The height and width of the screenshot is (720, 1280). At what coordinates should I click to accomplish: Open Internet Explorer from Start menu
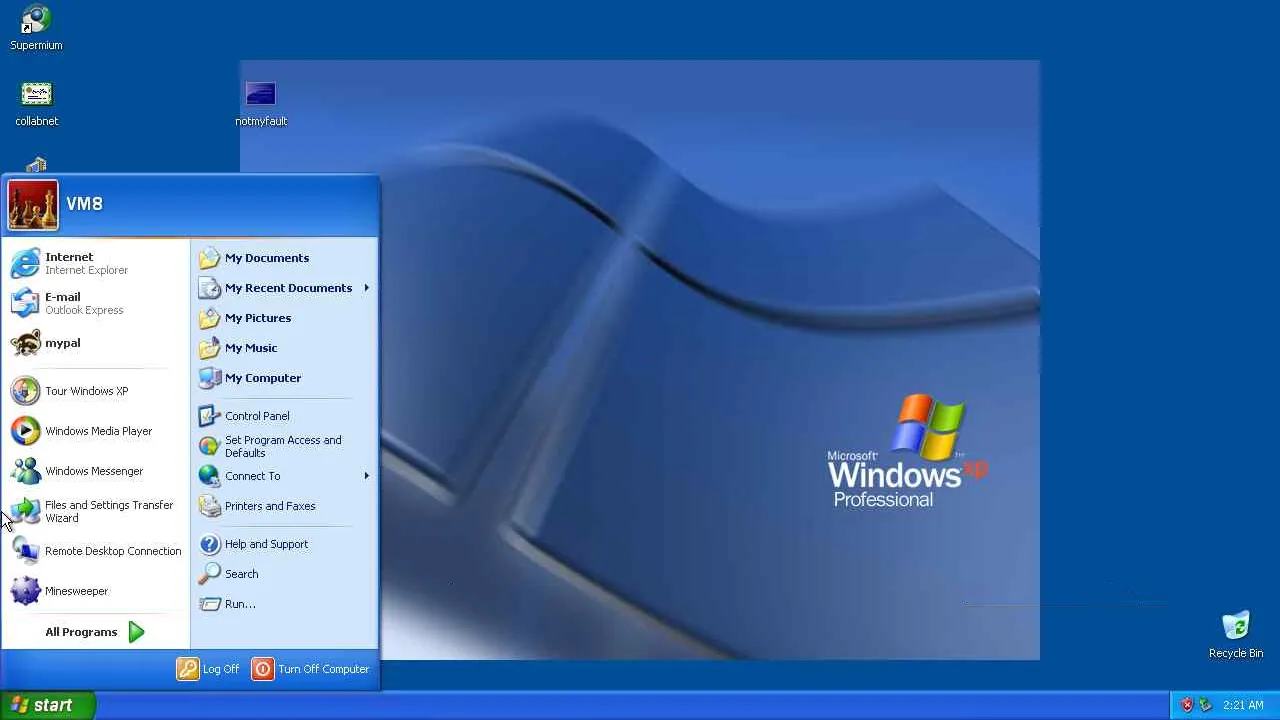[95, 263]
